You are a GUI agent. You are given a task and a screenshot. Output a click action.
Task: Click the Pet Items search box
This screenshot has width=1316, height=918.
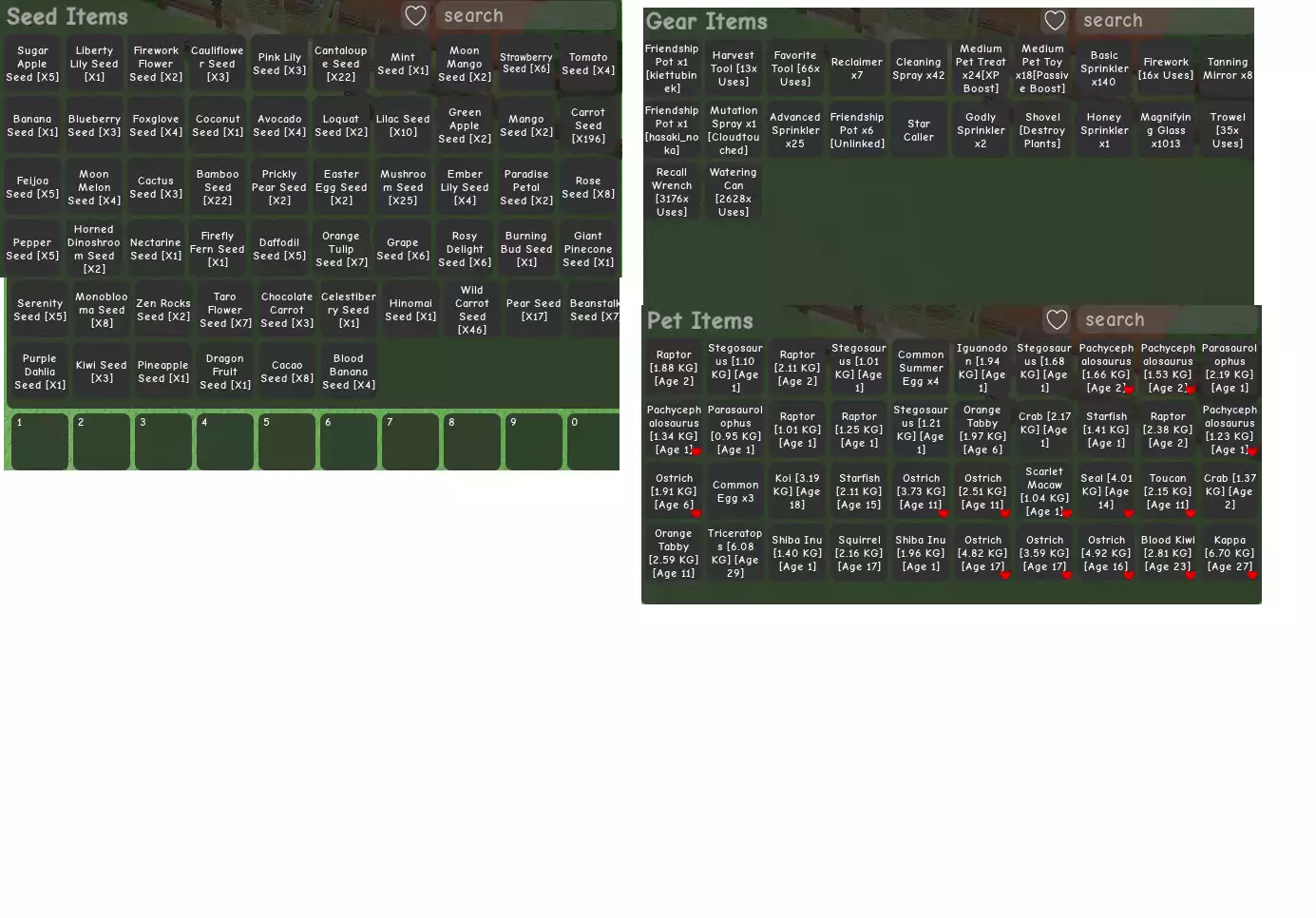(1166, 319)
